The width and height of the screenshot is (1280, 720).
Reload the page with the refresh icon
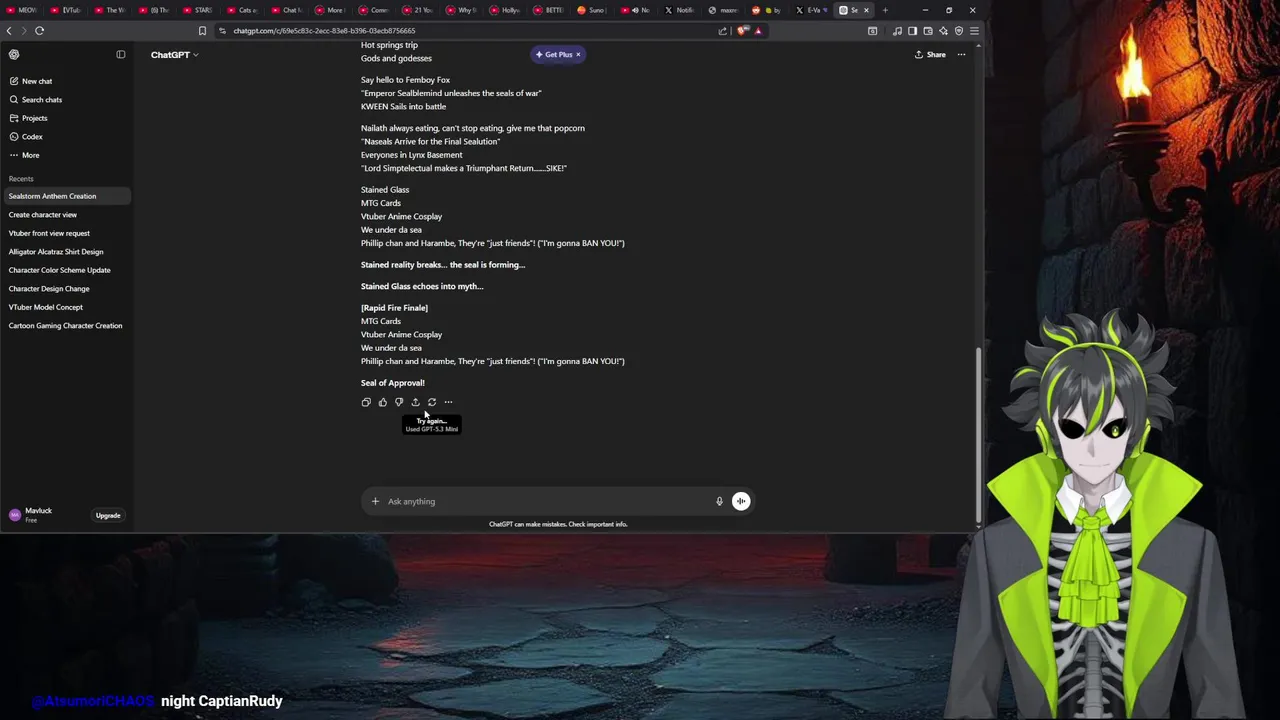40,30
